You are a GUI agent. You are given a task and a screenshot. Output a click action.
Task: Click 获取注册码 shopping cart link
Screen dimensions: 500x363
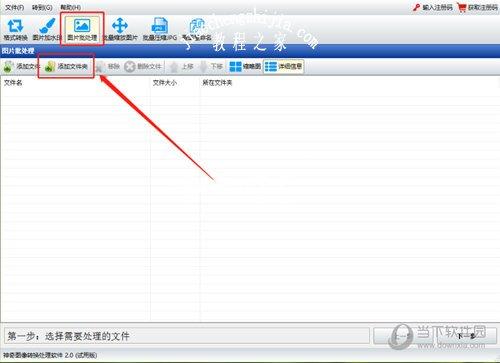pos(477,7)
